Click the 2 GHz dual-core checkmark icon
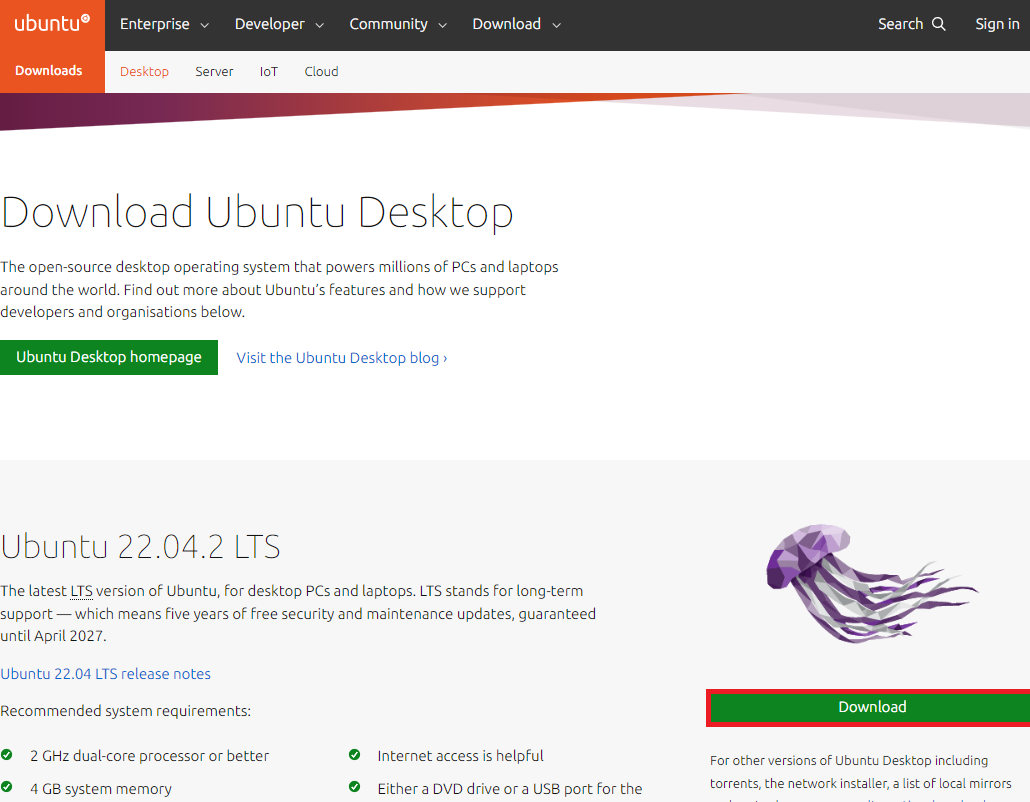Screen dimensions: 1030x802 coord(7,755)
